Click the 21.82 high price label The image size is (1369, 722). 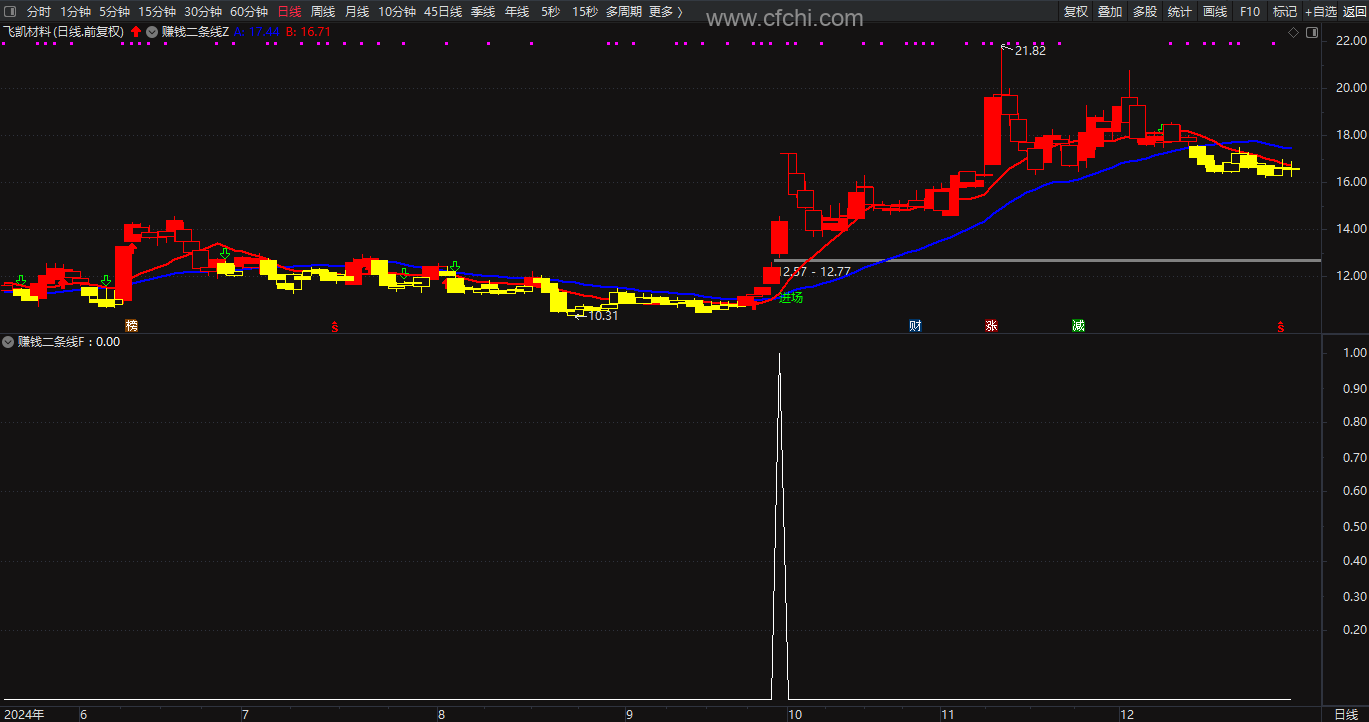[x=1029, y=50]
